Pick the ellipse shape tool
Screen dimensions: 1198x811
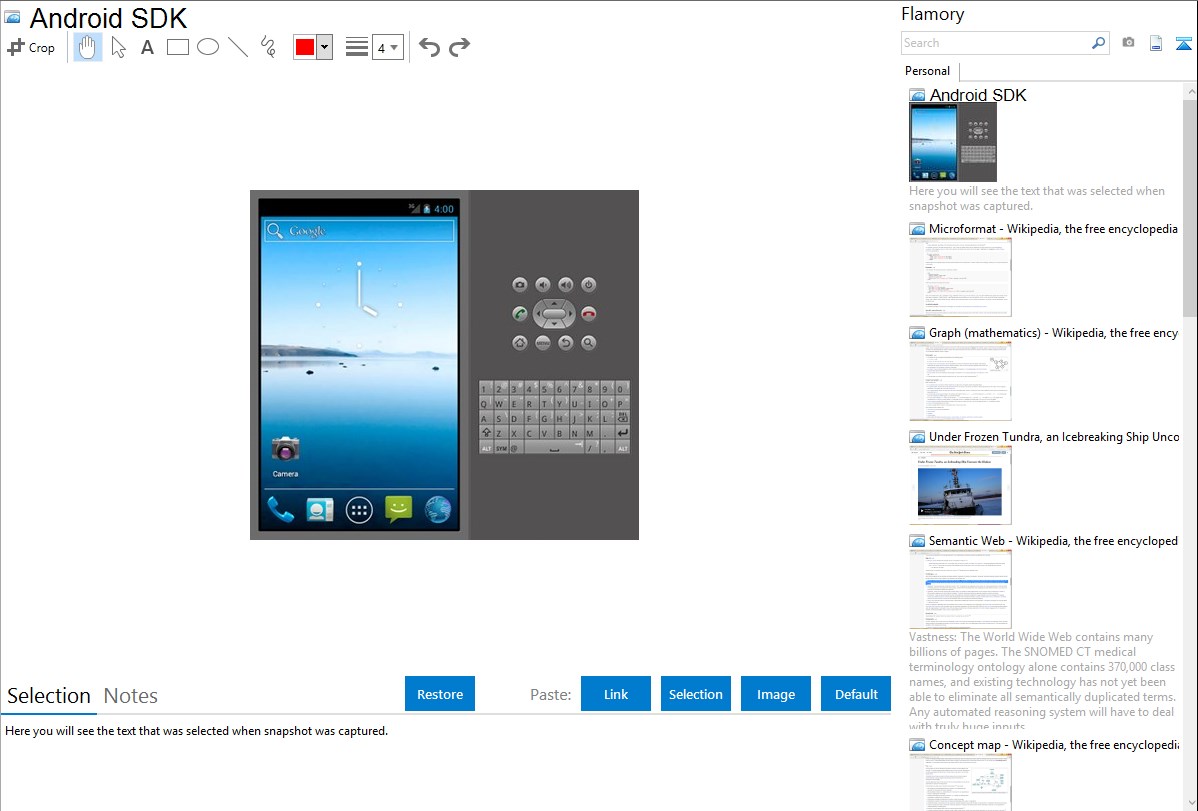208,47
